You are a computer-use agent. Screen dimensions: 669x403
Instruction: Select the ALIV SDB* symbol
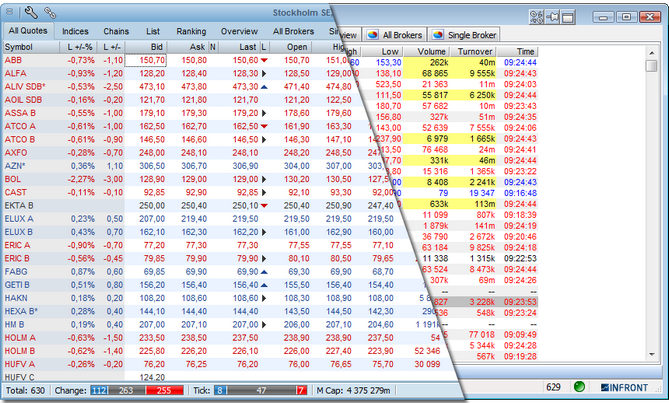tap(25, 87)
